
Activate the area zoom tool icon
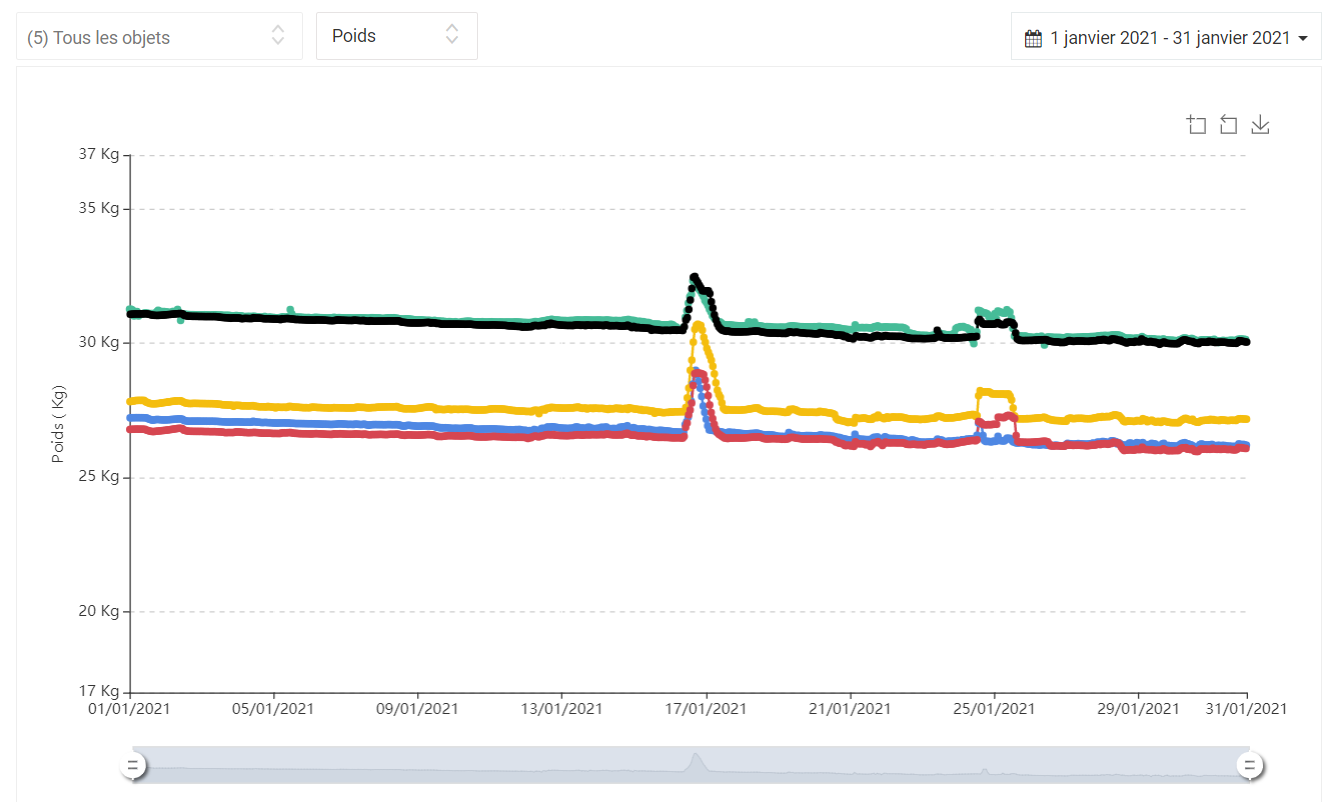[1196, 124]
